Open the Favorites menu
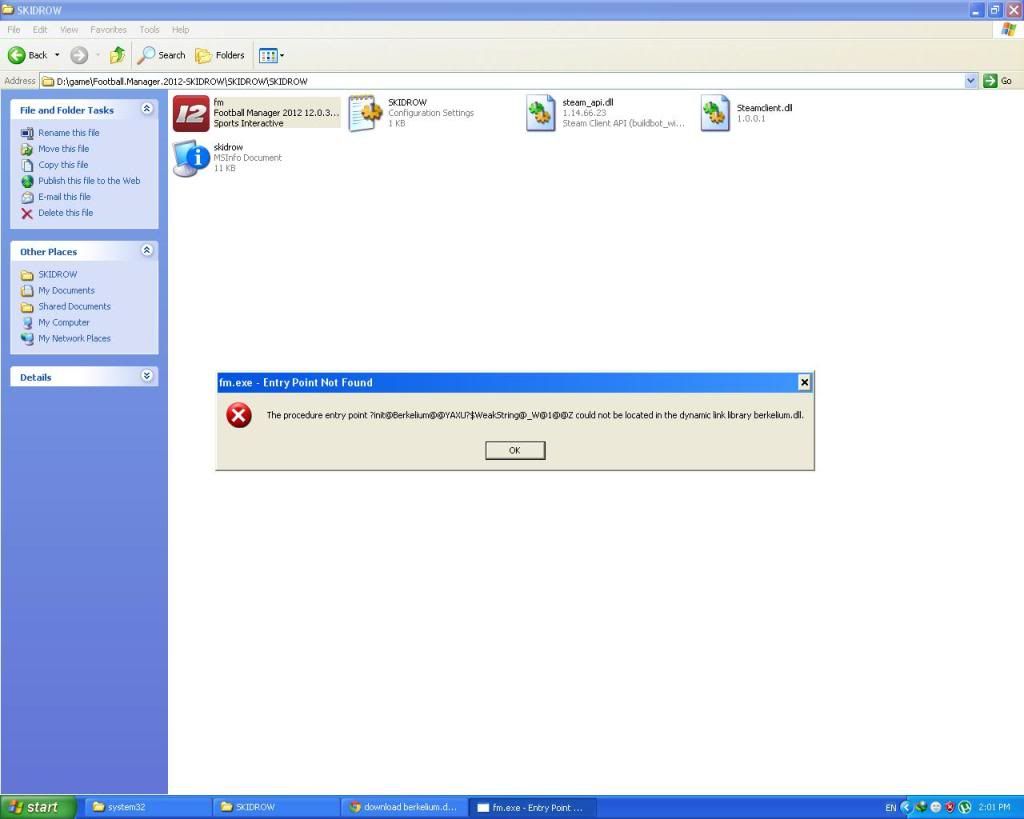This screenshot has width=1024, height=819. [x=108, y=30]
